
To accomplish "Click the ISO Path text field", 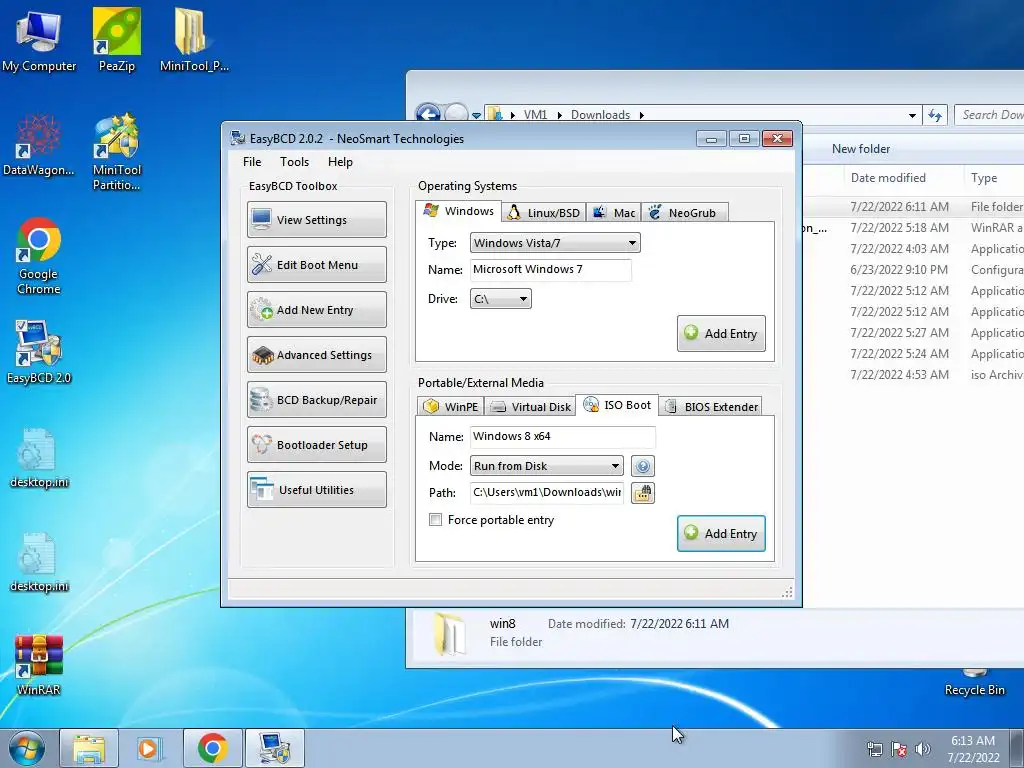I will (547, 493).
